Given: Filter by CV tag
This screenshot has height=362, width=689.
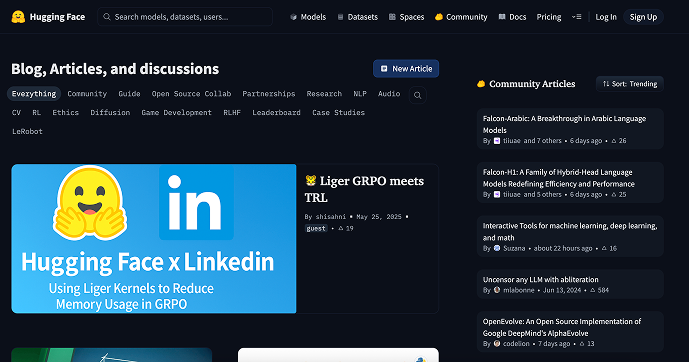Looking at the screenshot, I should click(x=16, y=112).
